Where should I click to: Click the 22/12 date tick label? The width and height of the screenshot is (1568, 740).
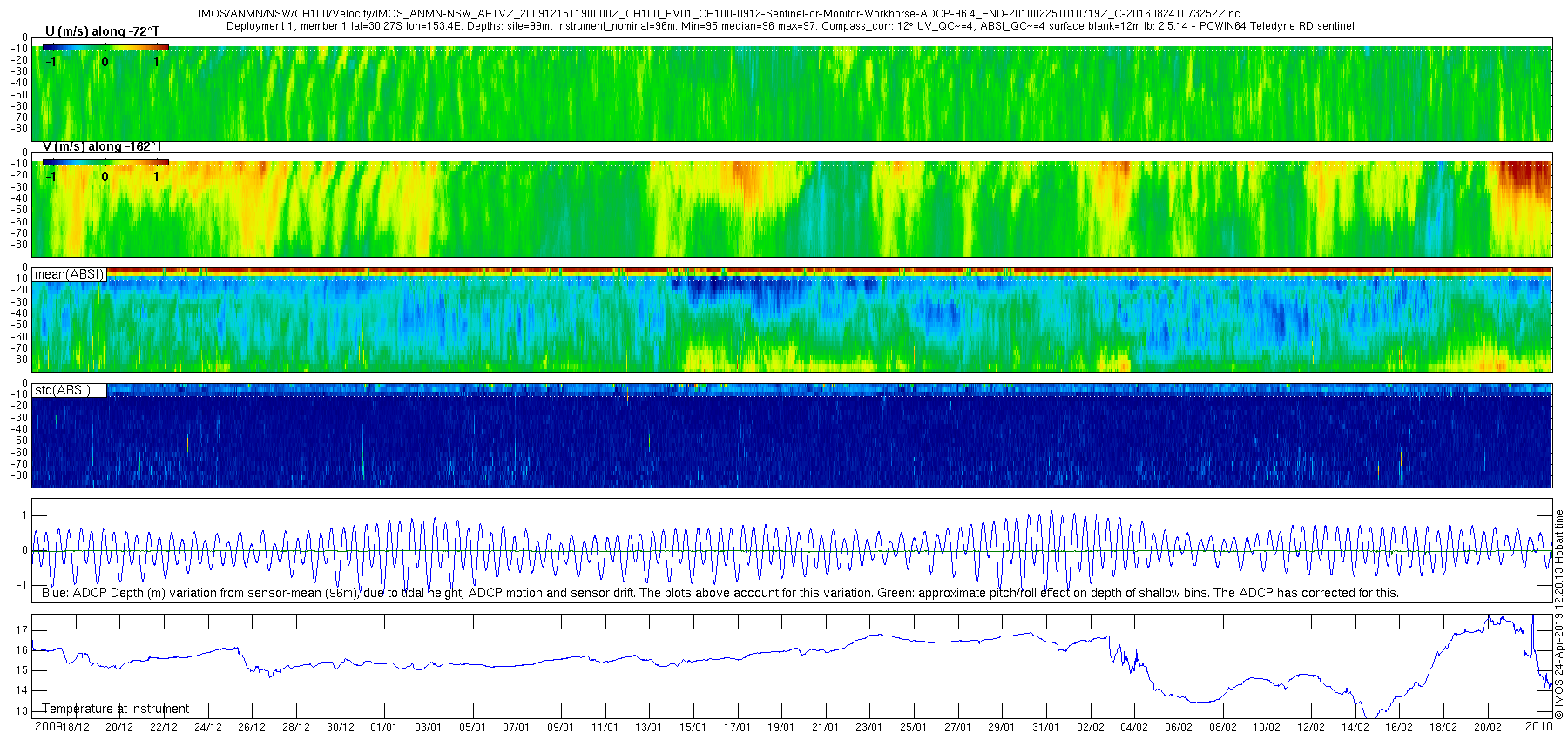coord(164,728)
